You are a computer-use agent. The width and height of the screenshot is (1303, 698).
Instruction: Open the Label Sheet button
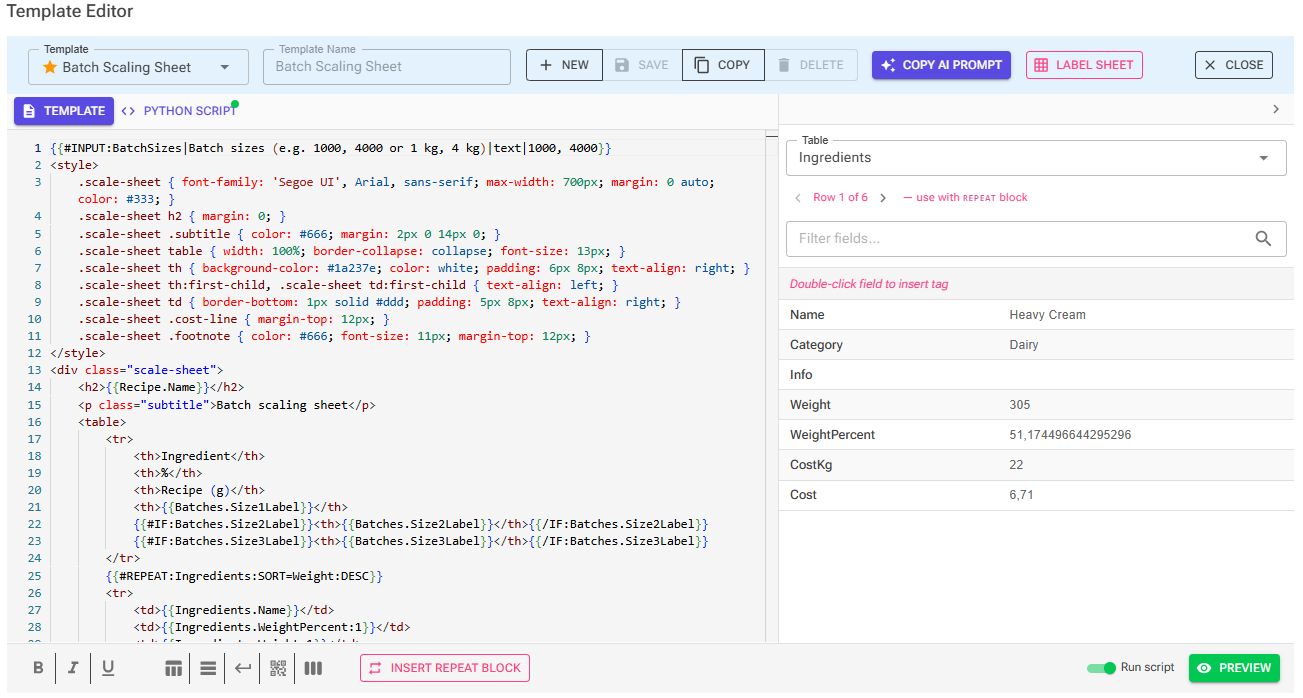click(x=1084, y=65)
